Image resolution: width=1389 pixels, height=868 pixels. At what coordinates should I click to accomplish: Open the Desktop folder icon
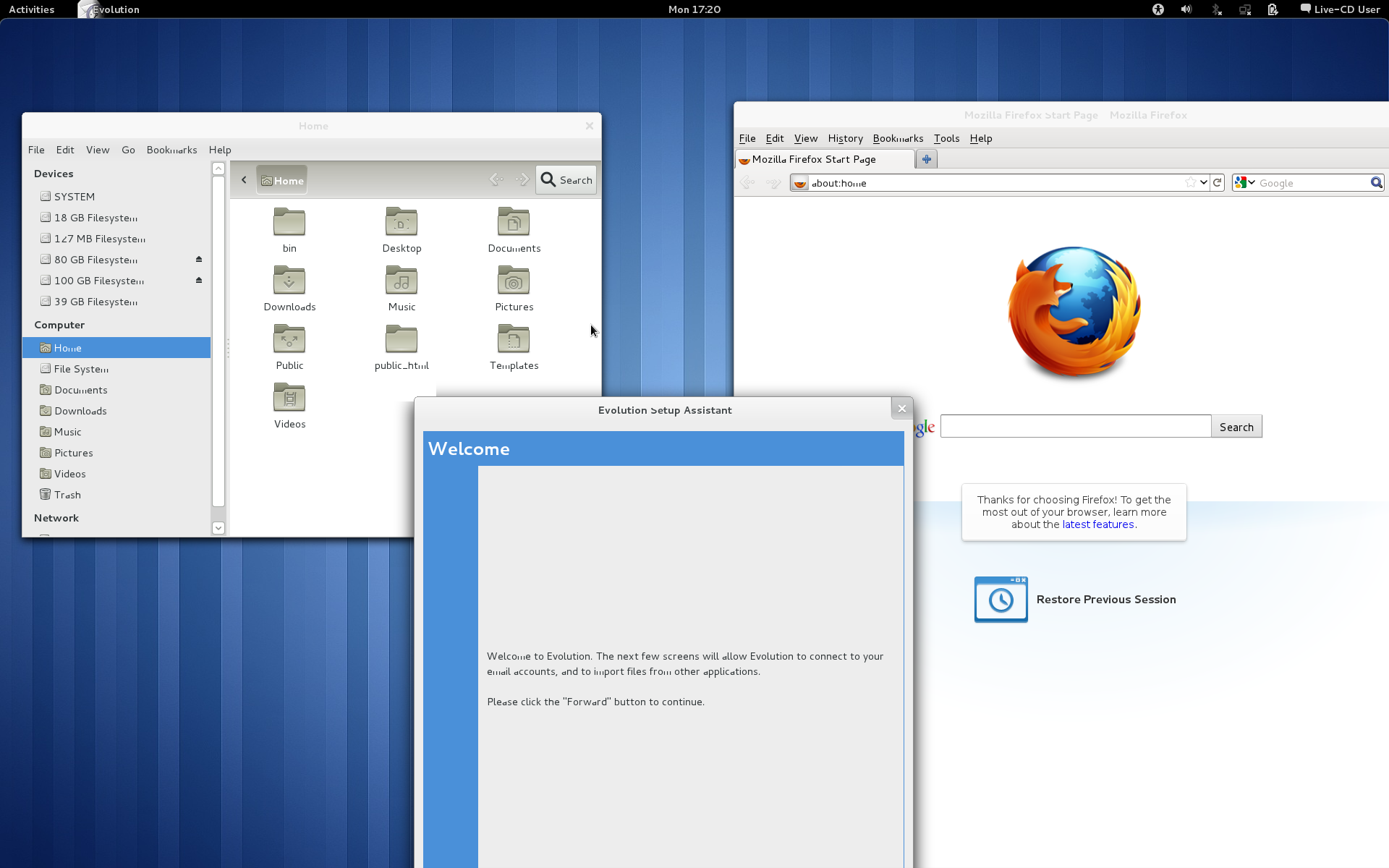pyautogui.click(x=402, y=222)
